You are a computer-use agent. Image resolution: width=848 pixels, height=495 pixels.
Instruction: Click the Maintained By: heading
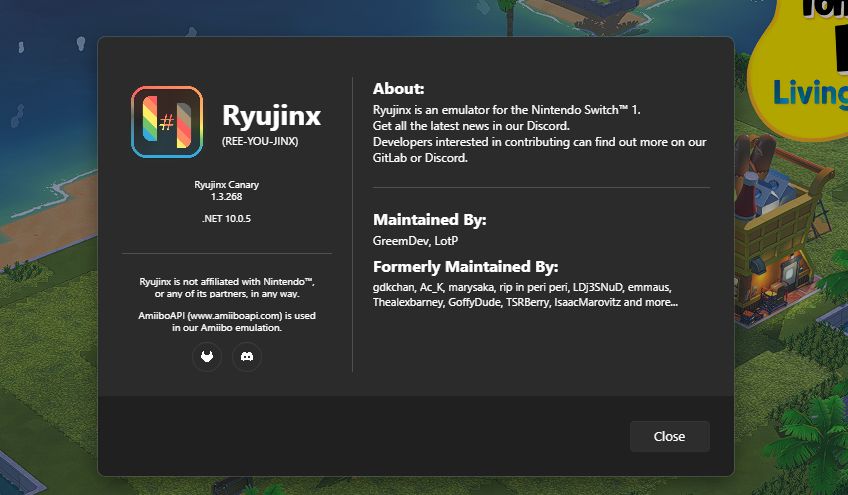coord(429,220)
